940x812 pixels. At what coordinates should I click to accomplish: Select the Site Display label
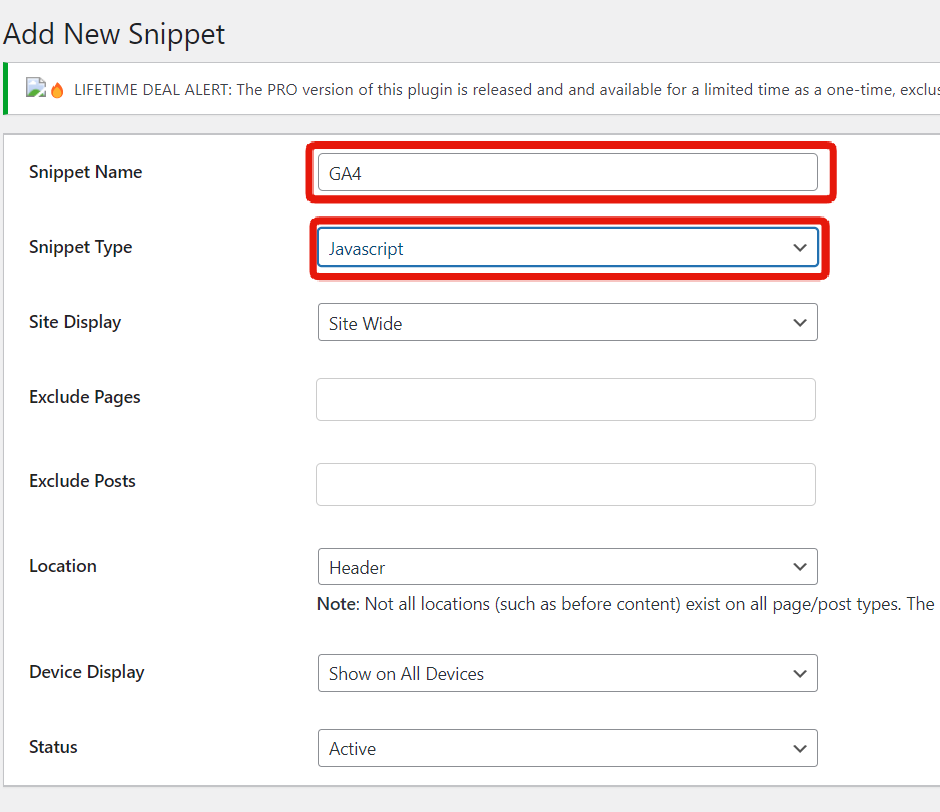(75, 322)
